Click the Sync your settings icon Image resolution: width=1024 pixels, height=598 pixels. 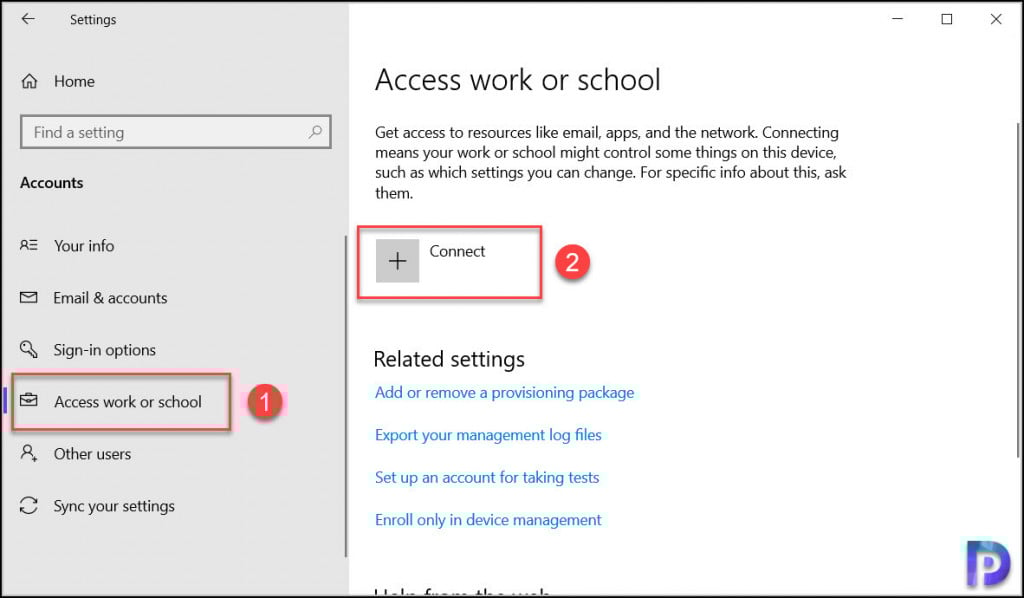[29, 505]
